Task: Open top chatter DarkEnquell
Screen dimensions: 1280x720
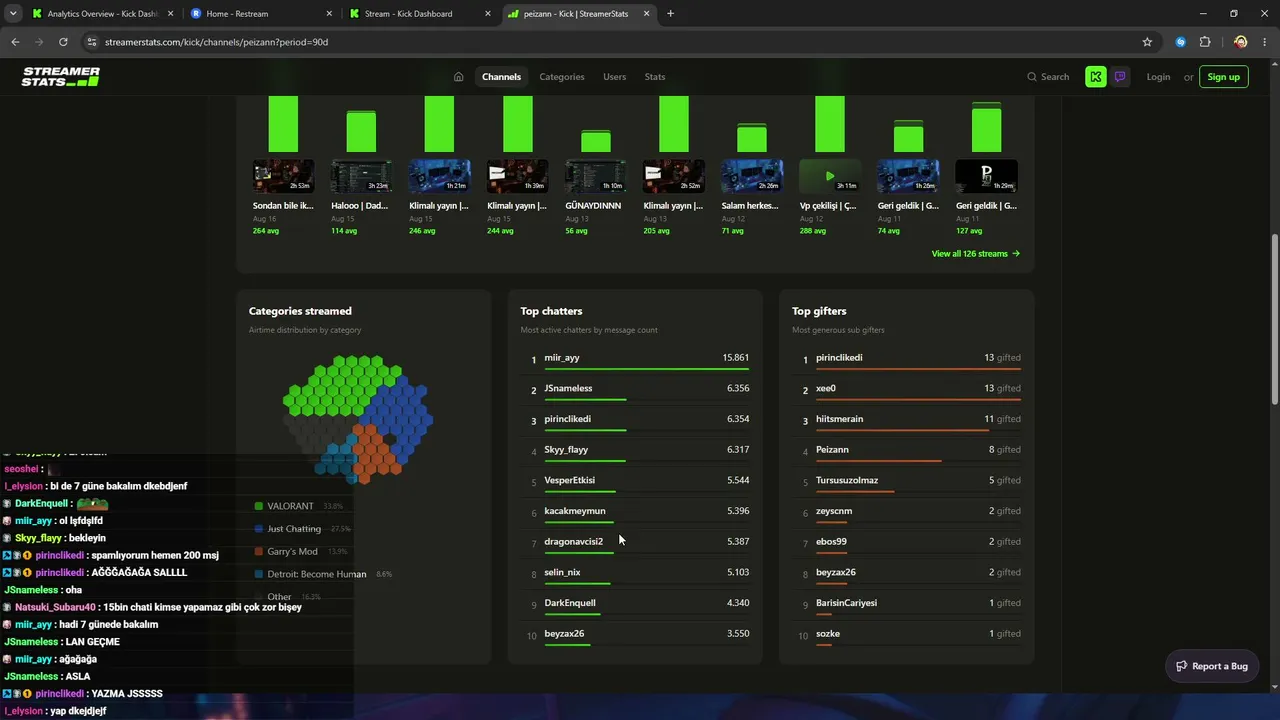Action: point(569,603)
